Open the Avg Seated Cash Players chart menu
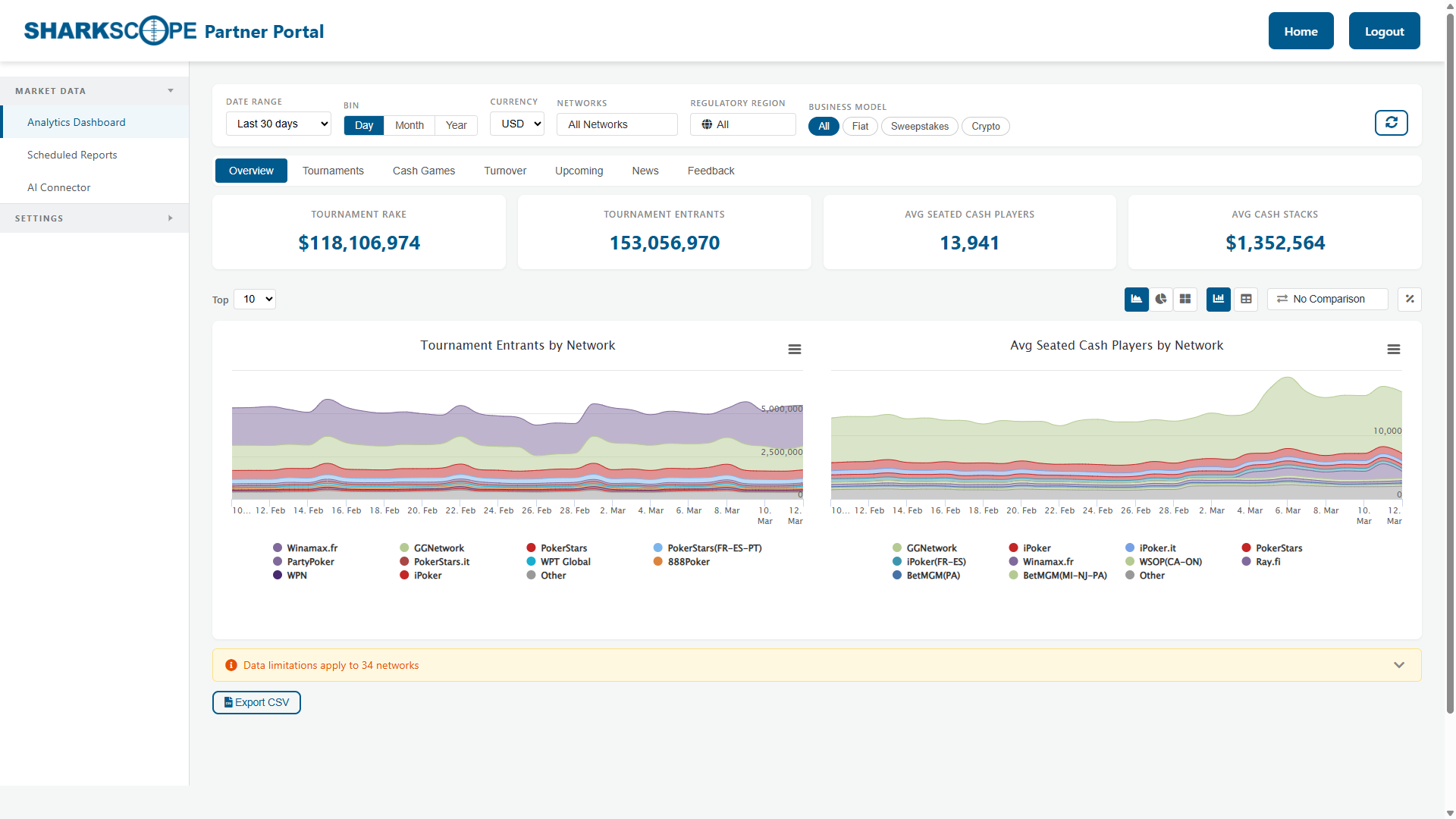The image size is (1456, 819). [x=1393, y=350]
